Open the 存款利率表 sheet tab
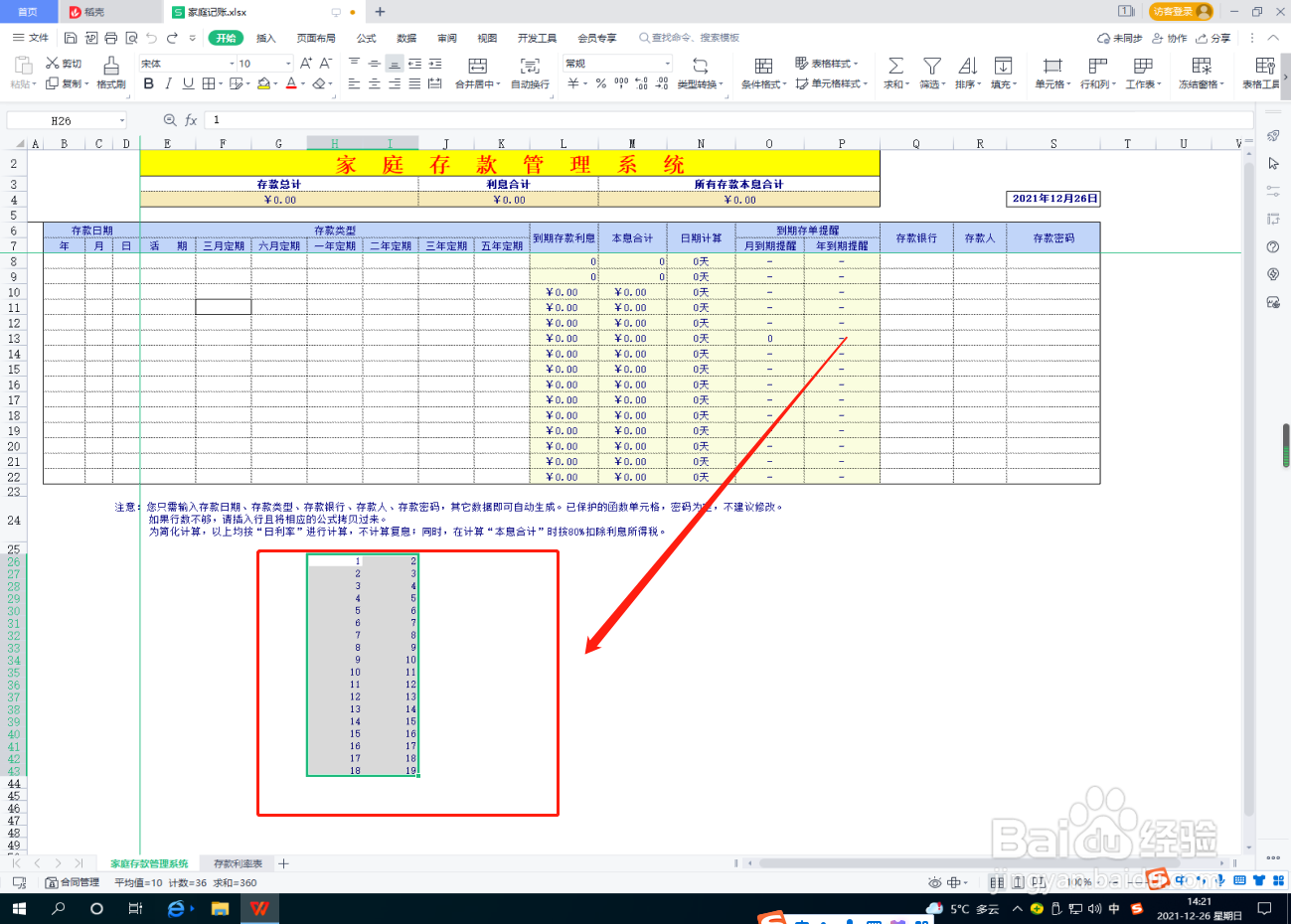The width and height of the screenshot is (1291, 924). [x=238, y=863]
